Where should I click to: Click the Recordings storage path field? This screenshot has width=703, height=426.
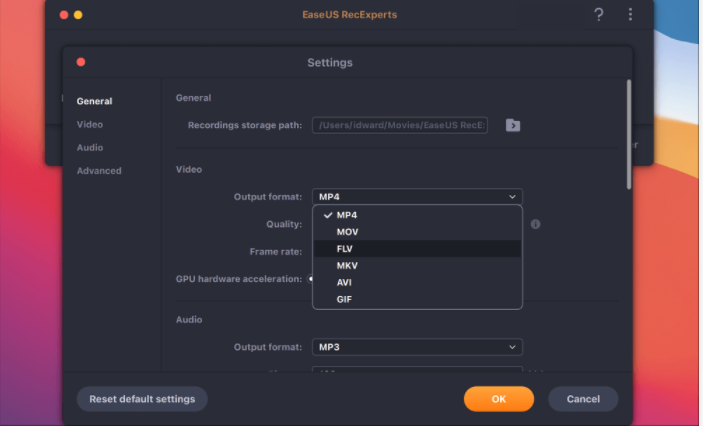(399, 125)
